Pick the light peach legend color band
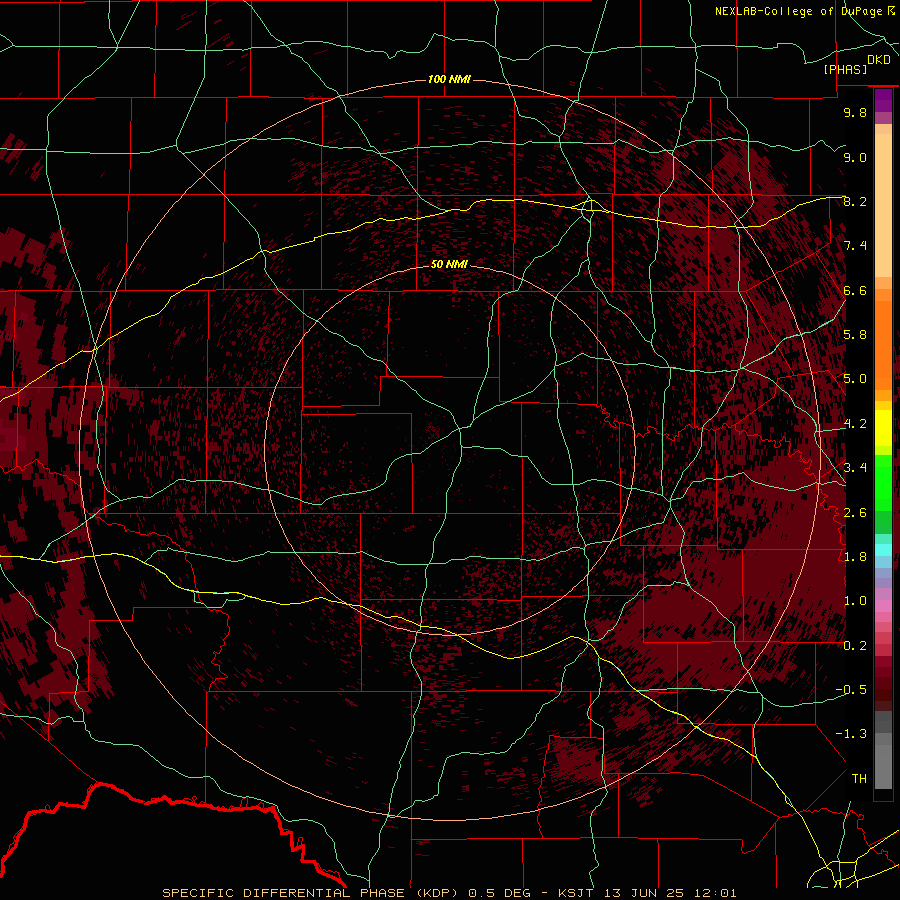This screenshot has width=900, height=900. pos(883,205)
